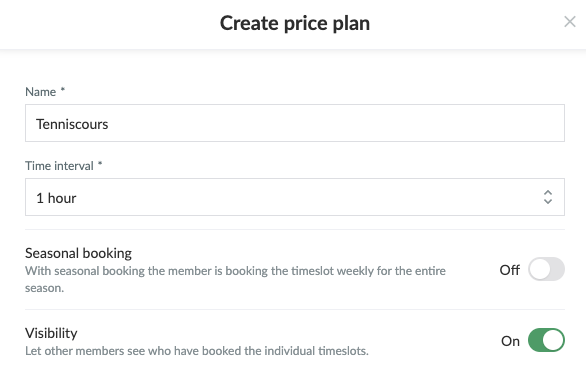Click the white knob of Visibility toggle
Viewport: 586px width, 377px height.
tap(553, 340)
